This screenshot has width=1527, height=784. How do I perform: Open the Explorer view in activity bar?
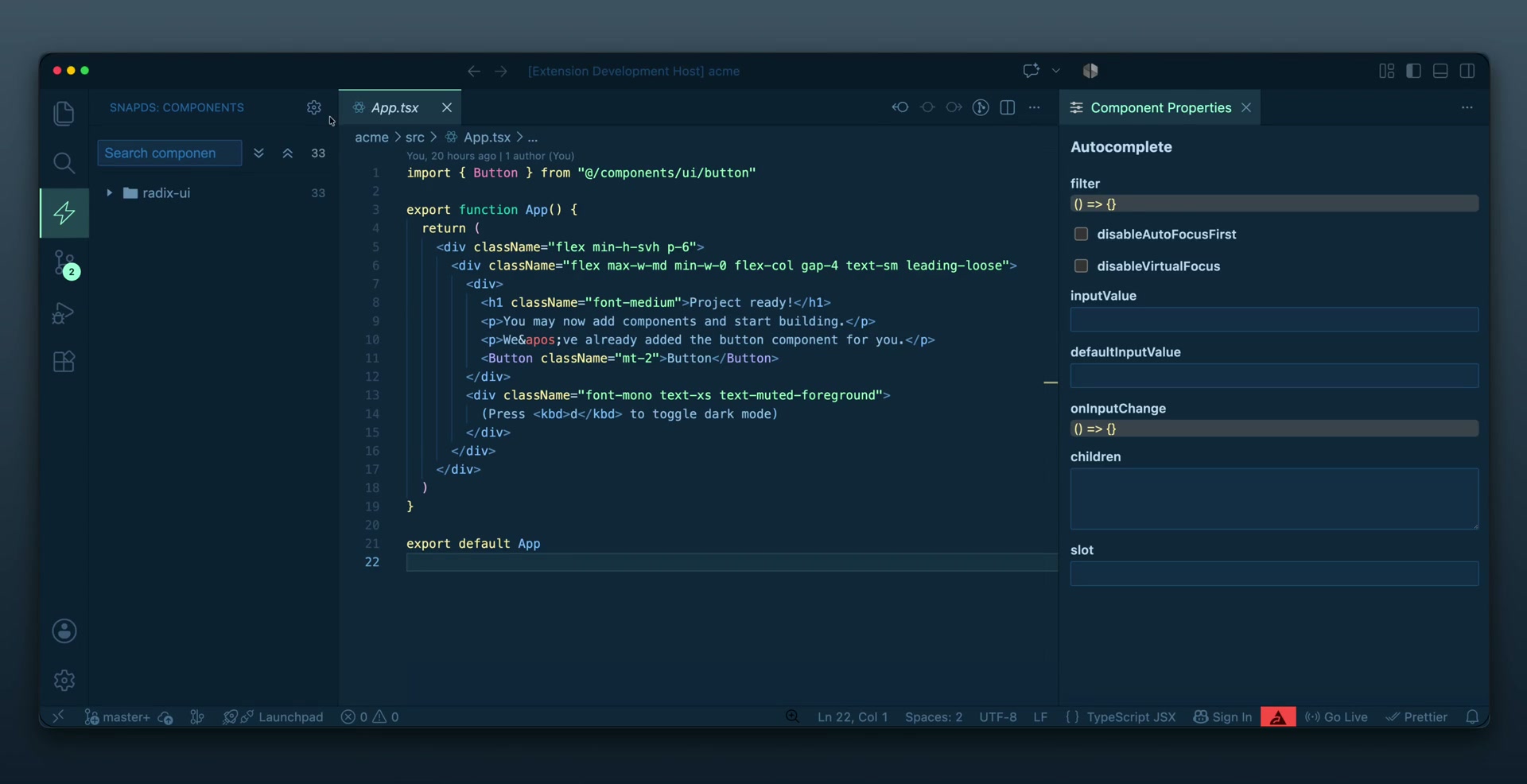(x=64, y=114)
